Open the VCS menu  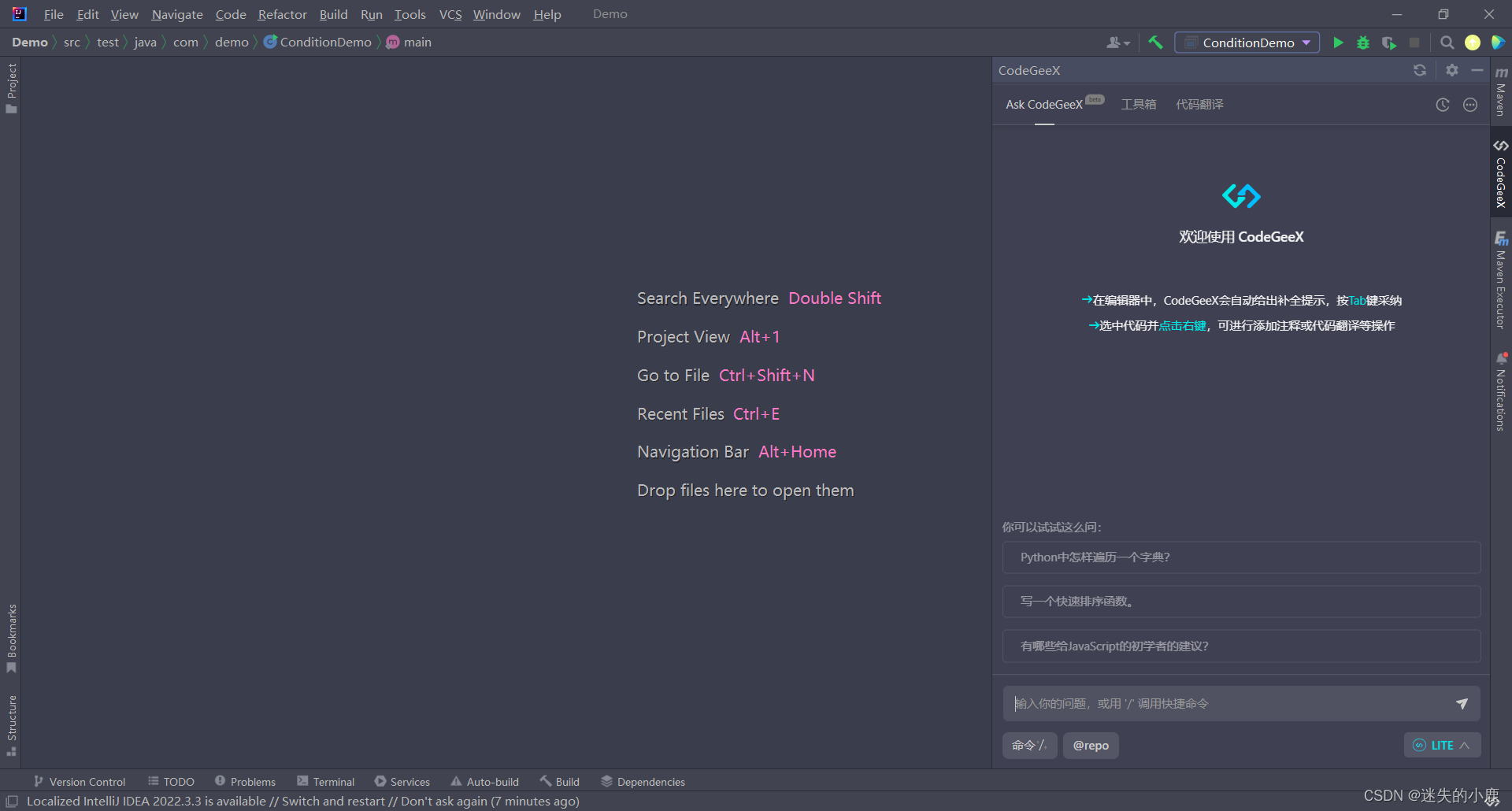coord(450,14)
